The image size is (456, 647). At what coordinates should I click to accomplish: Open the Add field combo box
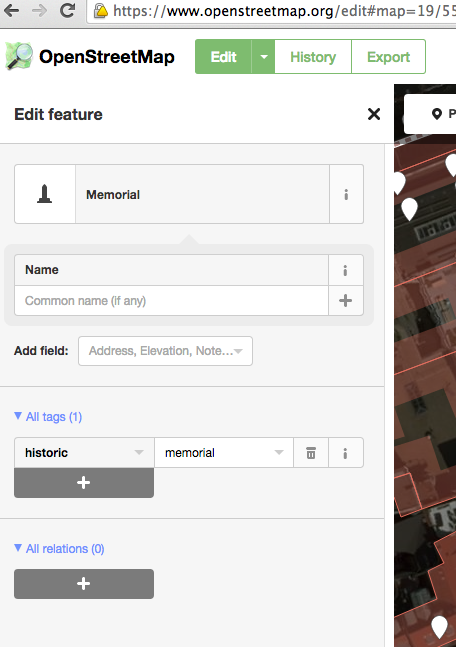(x=165, y=351)
